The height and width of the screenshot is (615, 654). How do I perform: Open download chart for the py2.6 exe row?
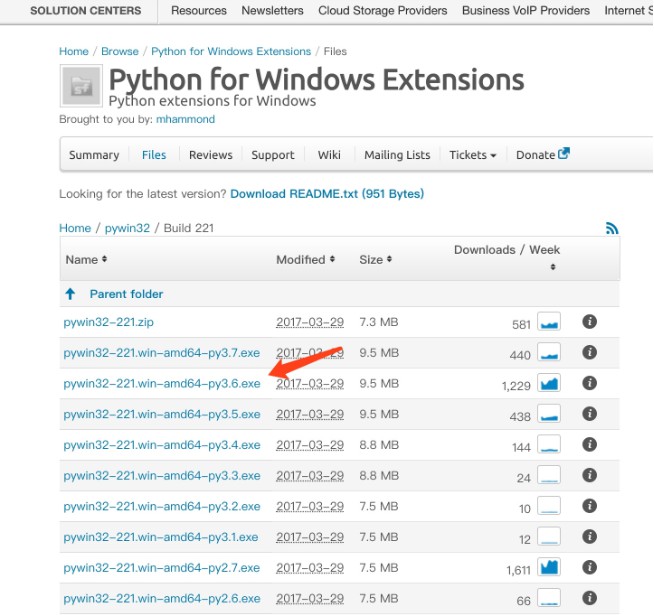pos(549,598)
